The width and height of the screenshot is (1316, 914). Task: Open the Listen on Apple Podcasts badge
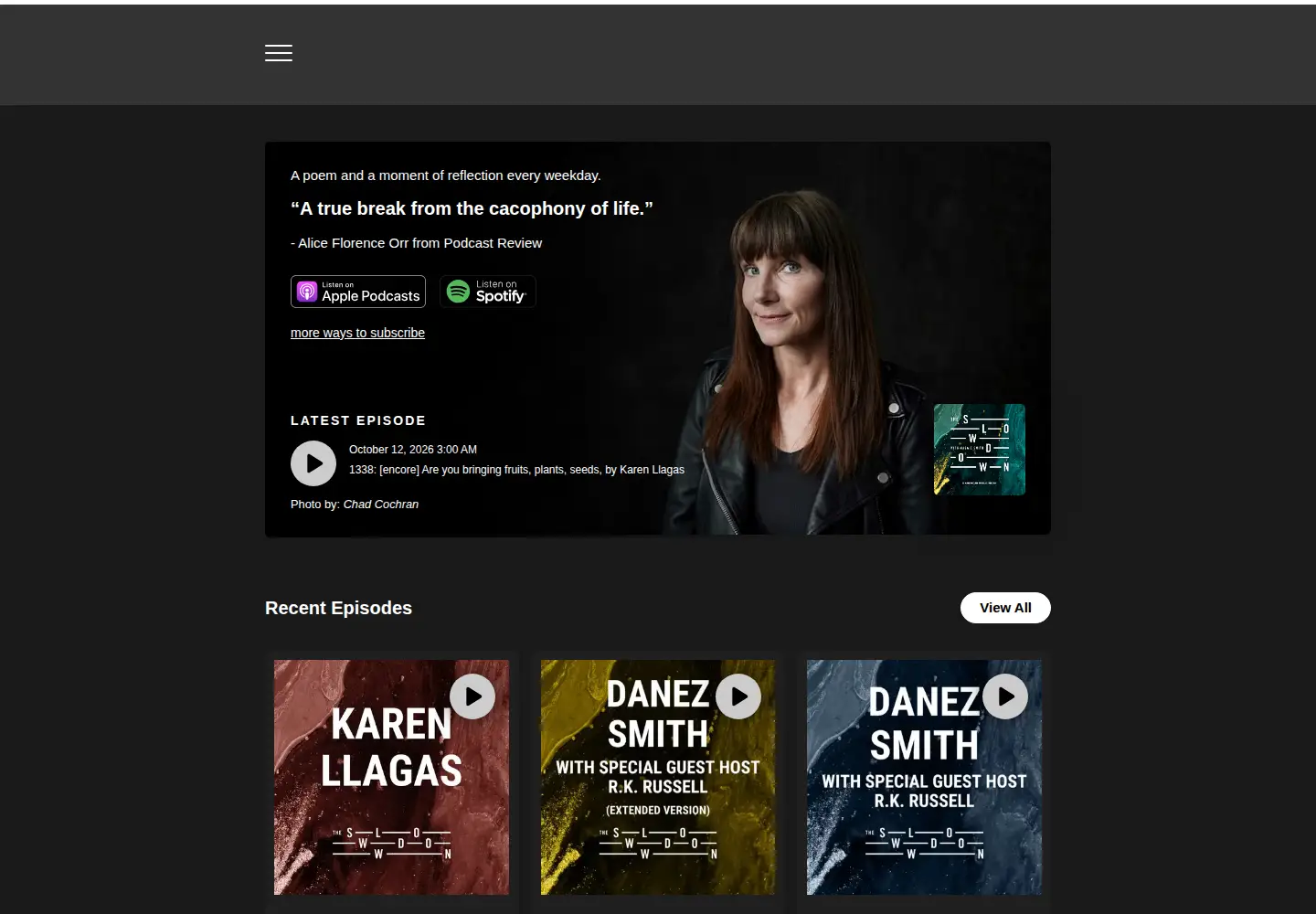(x=358, y=292)
